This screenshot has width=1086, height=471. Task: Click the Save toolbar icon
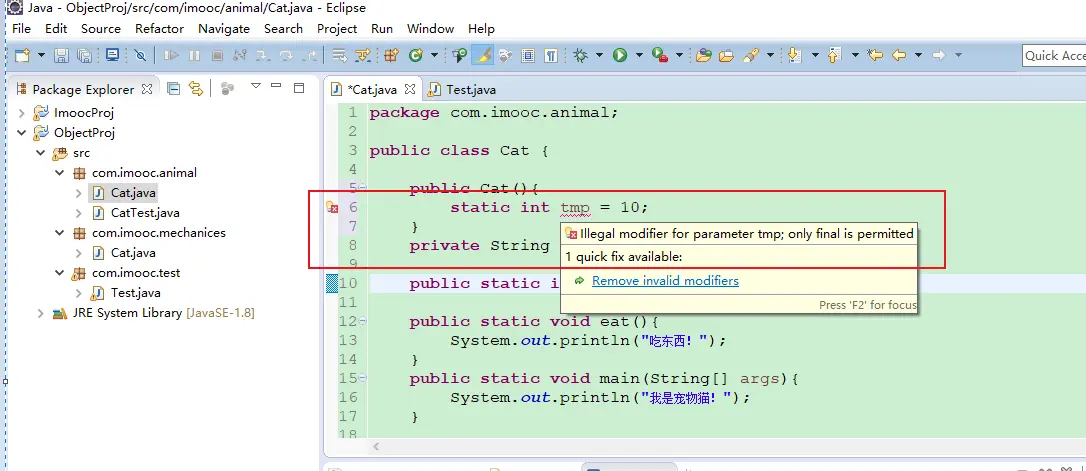(x=61, y=56)
